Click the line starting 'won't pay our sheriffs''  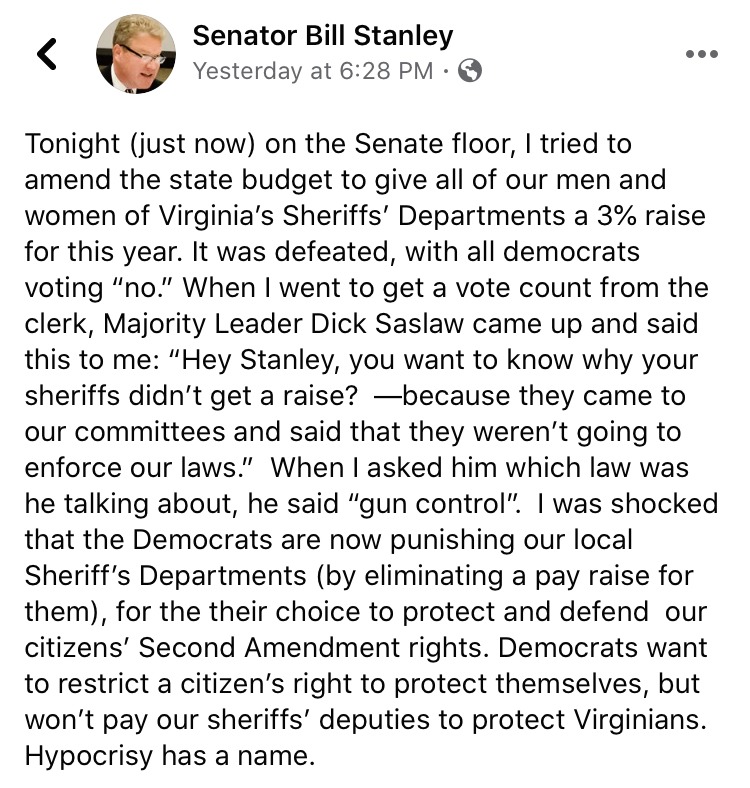click(x=365, y=720)
